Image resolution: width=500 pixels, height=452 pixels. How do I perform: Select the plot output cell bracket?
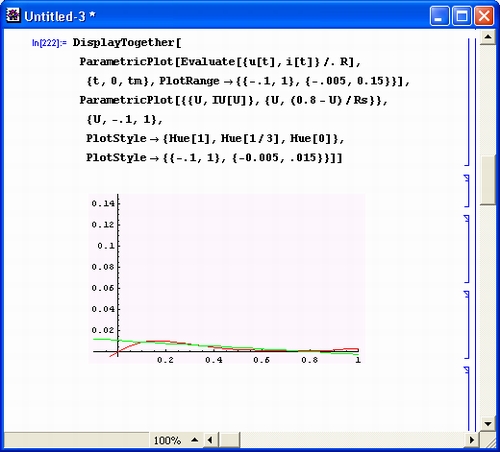click(x=467, y=325)
